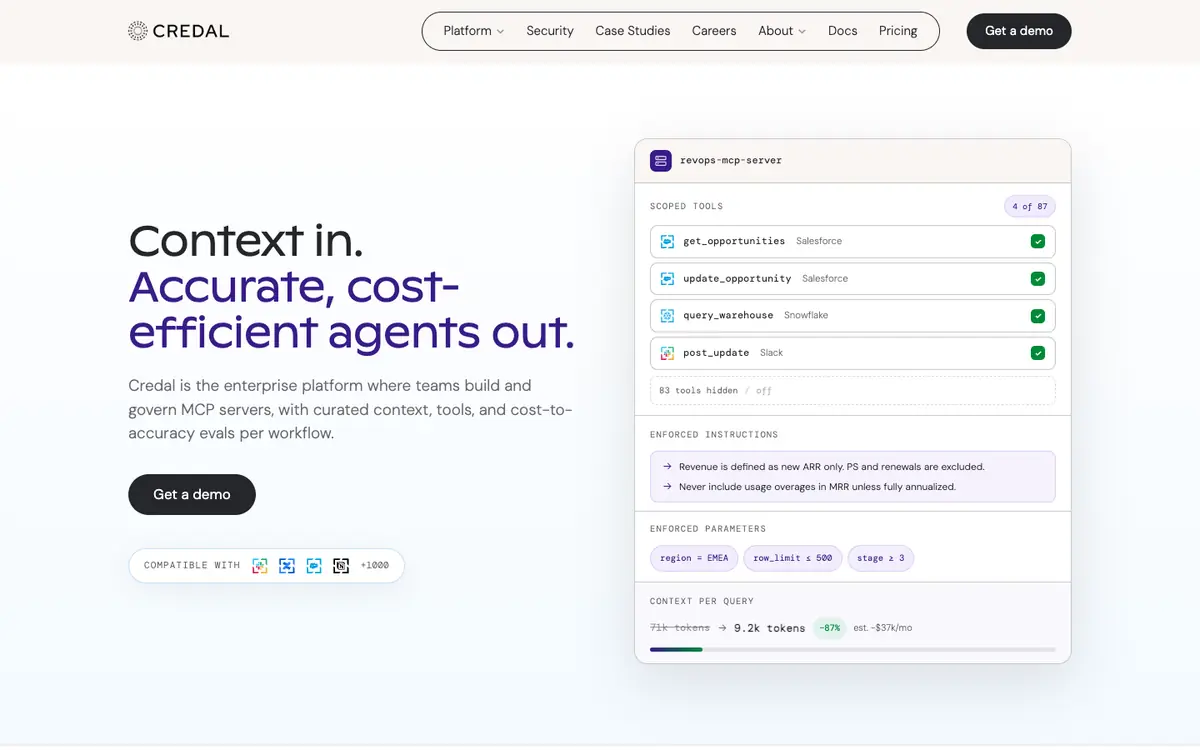1200x750 pixels.
Task: Click the Slack icon beside post_update
Action: coord(667,353)
